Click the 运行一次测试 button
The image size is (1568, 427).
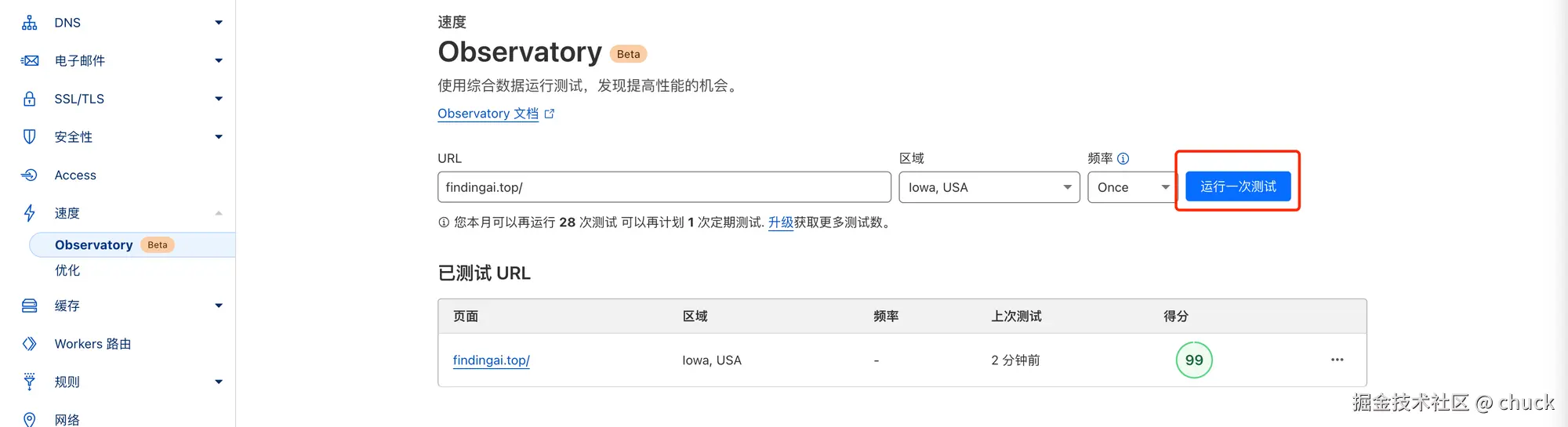1237,186
